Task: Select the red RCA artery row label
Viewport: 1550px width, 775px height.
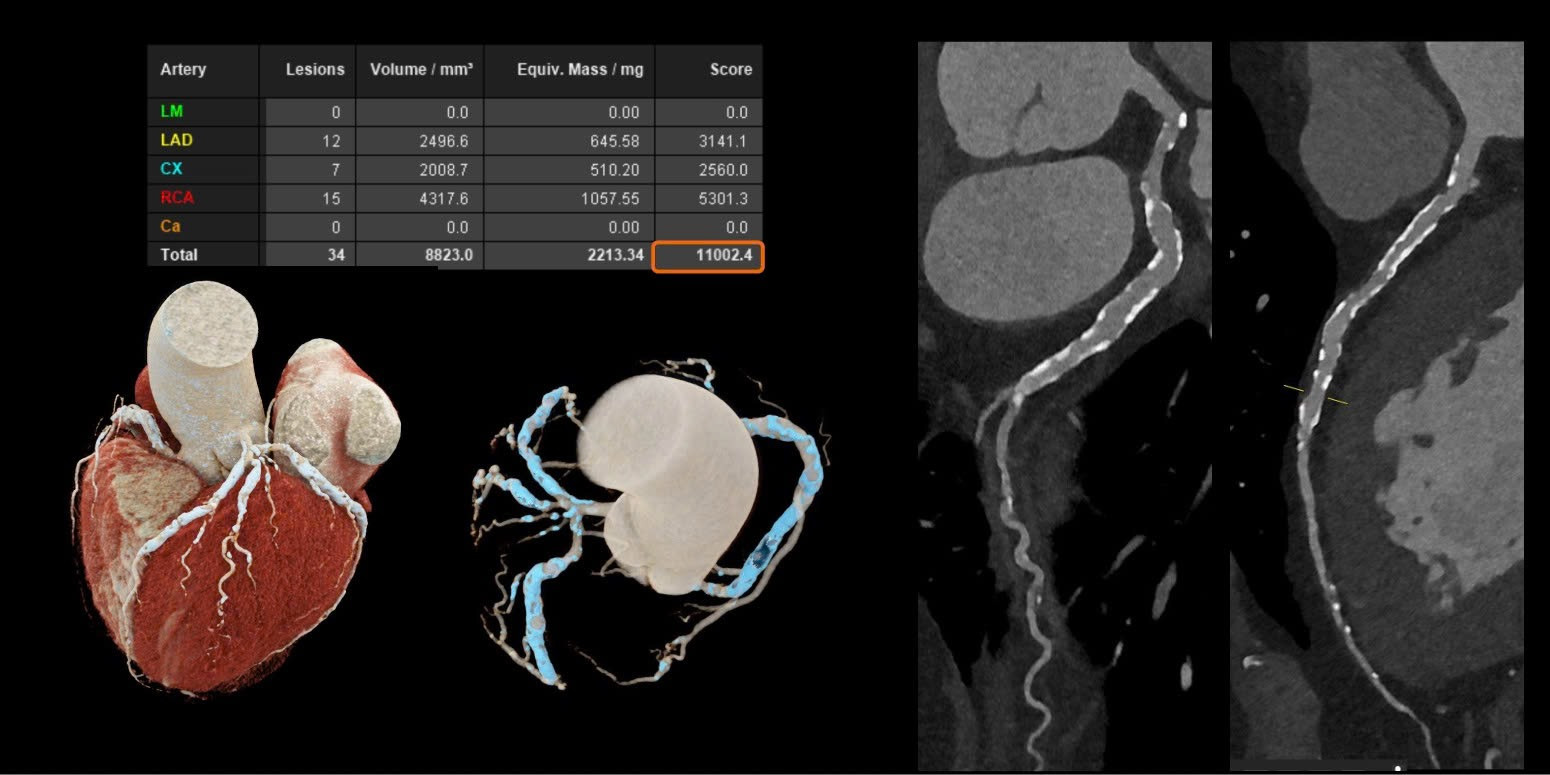Action: (177, 198)
